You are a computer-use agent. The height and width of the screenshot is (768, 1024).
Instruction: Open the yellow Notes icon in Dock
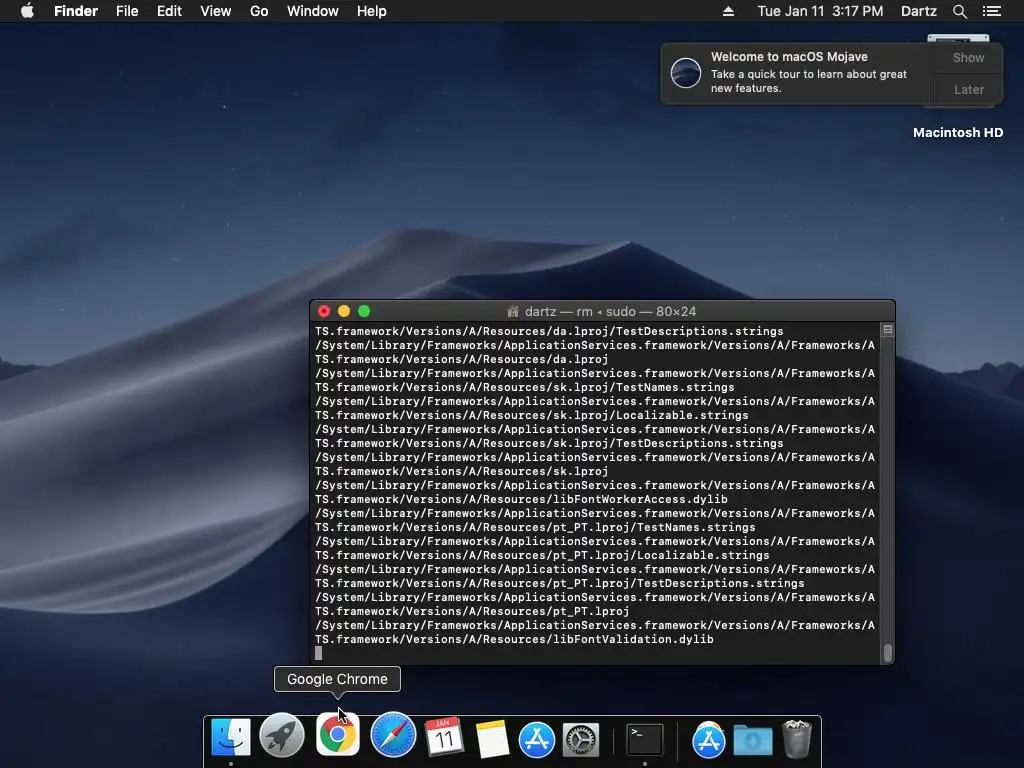click(492, 739)
